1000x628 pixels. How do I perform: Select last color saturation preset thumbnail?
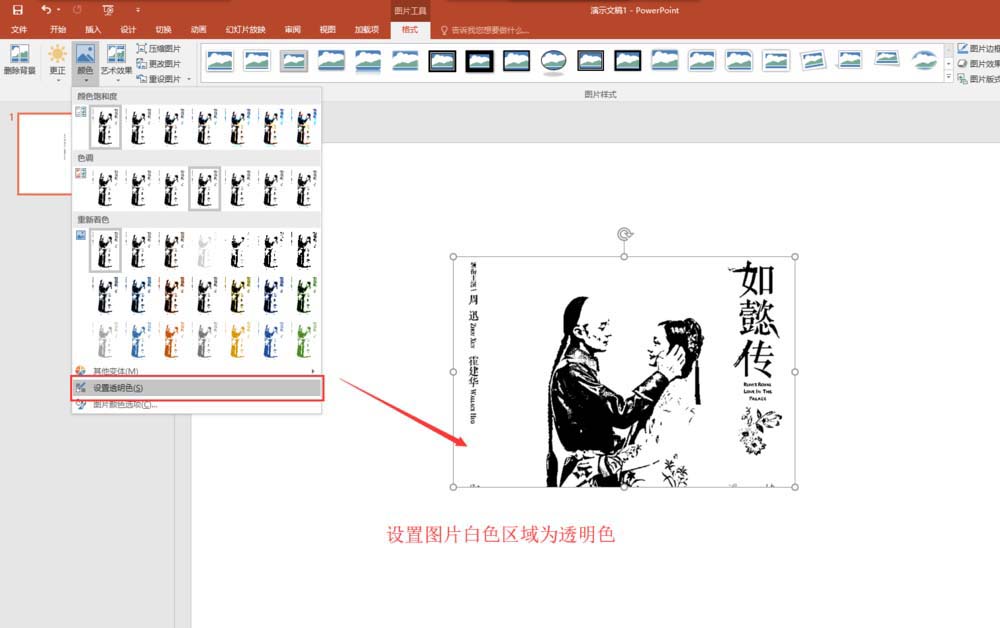[304, 127]
